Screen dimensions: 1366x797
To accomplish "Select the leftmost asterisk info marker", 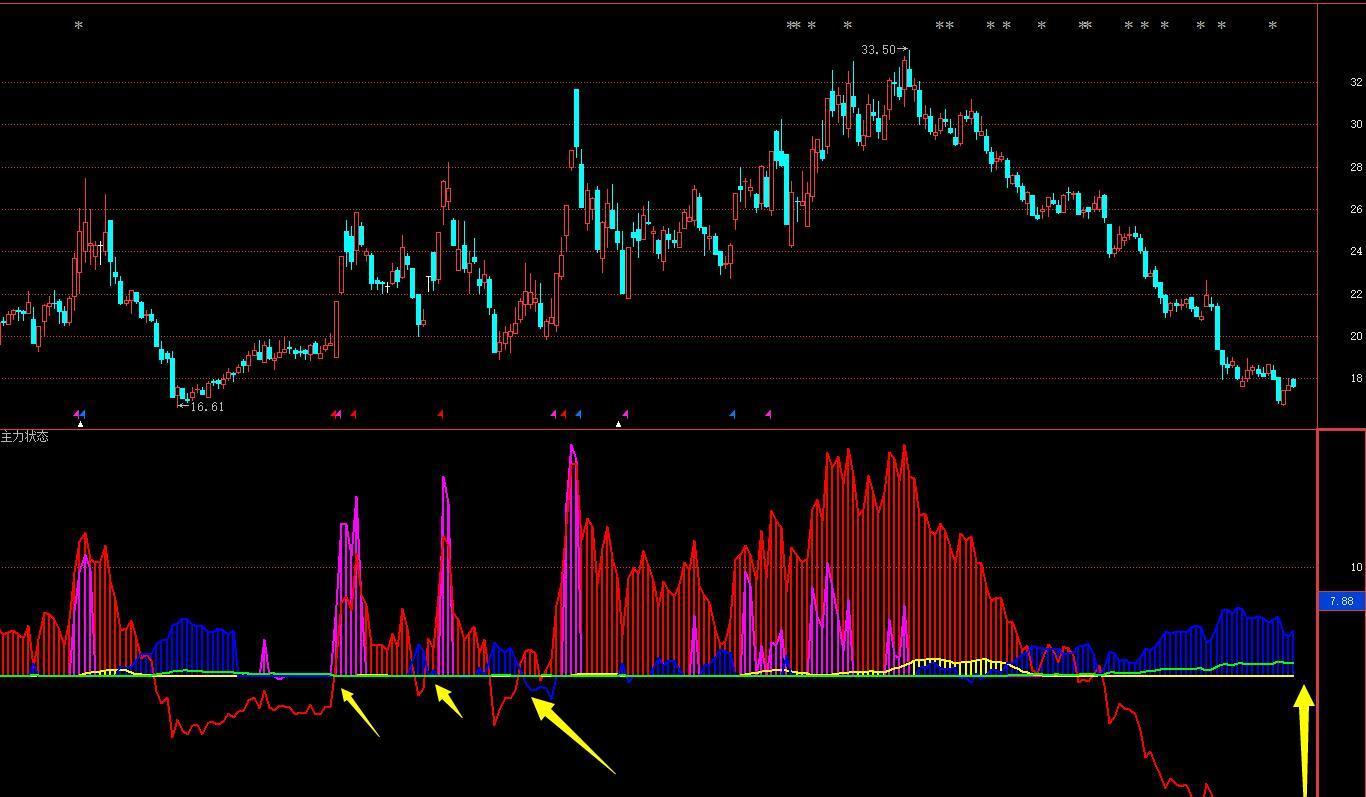I will [x=79, y=26].
